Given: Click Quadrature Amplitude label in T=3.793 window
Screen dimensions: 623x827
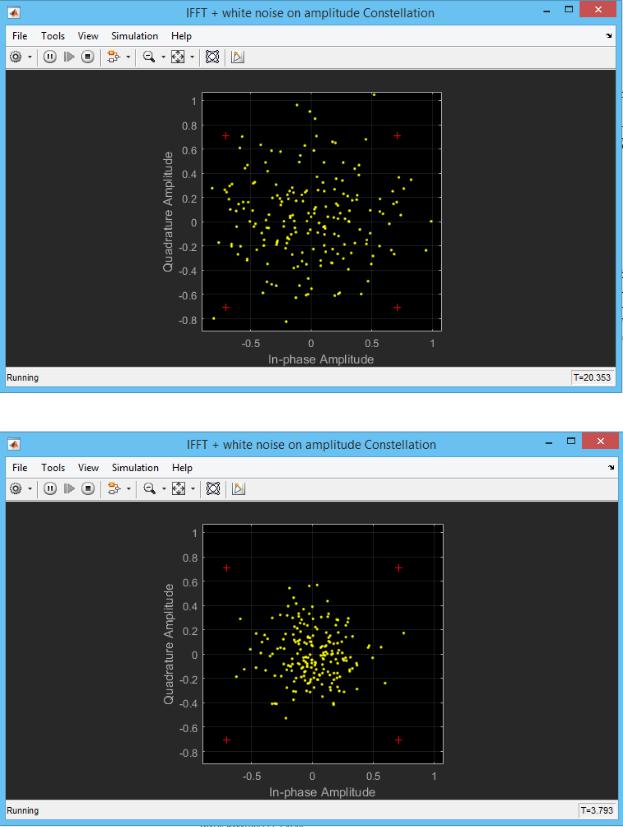Looking at the screenshot, I should [168, 643].
